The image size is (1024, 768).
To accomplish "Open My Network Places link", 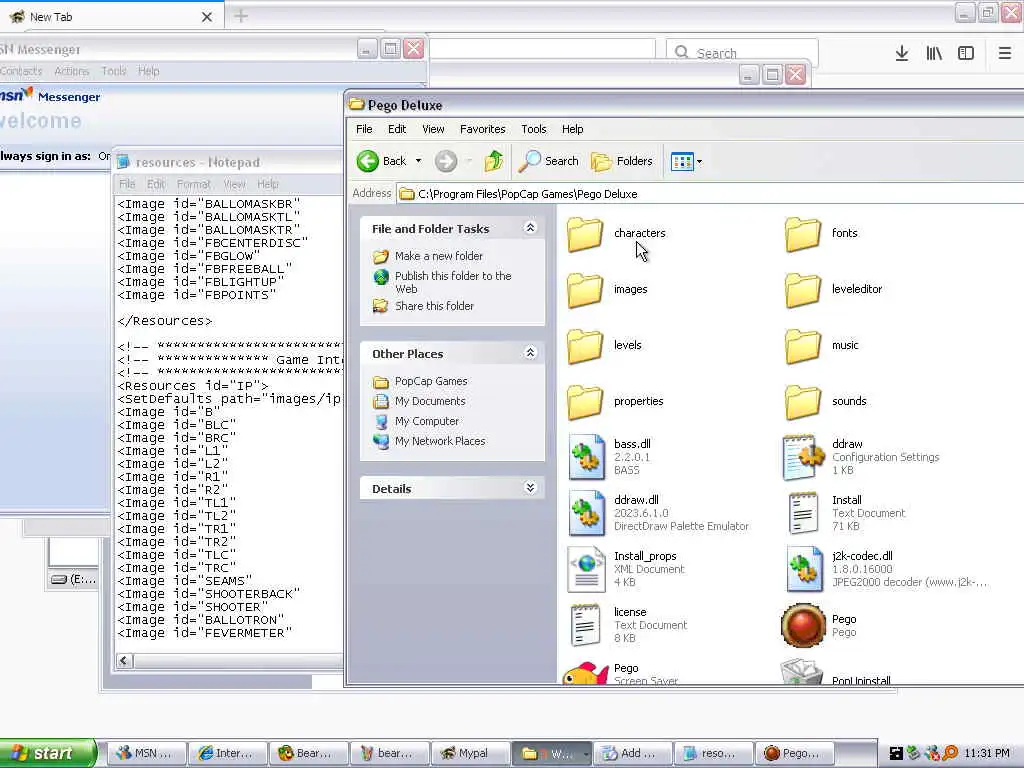I will [440, 441].
